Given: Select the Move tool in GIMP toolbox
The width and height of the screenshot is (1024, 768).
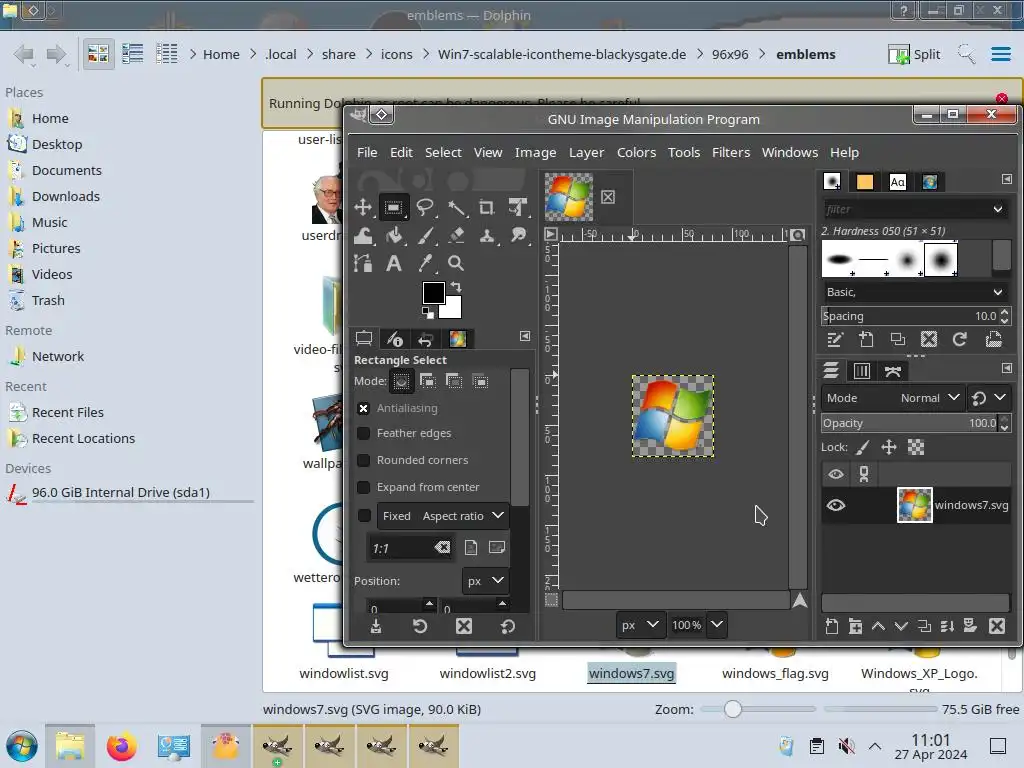Looking at the screenshot, I should [362, 208].
